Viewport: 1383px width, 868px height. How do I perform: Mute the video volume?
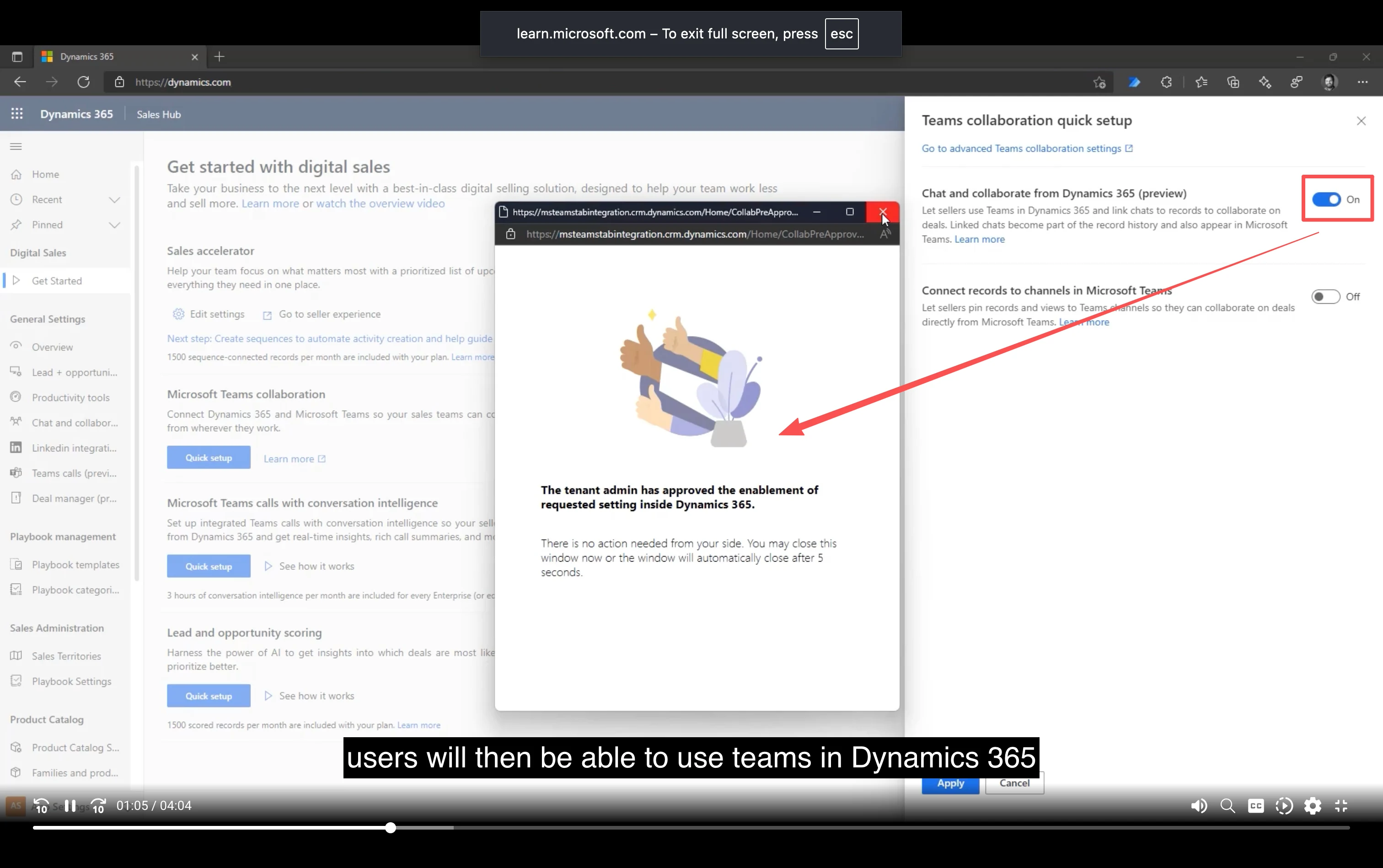[x=1199, y=806]
